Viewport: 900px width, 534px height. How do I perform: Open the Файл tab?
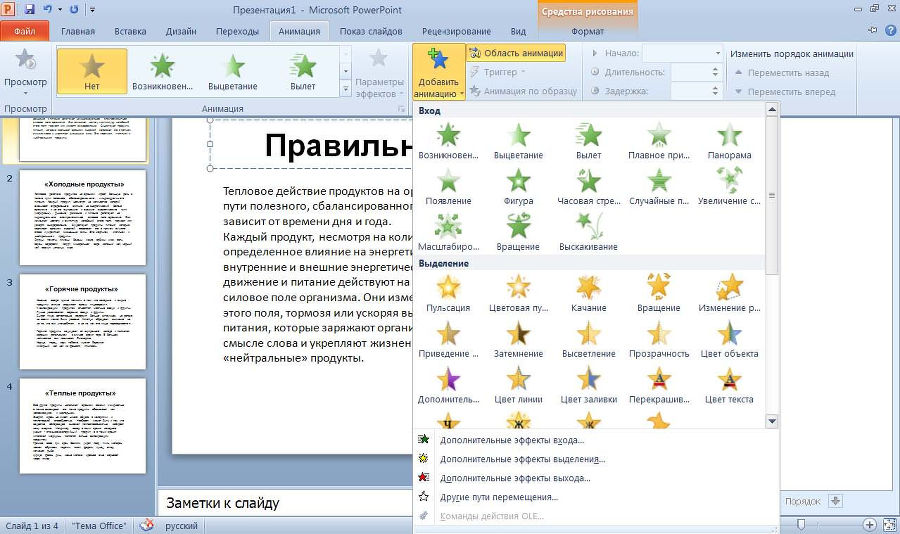tap(25, 31)
